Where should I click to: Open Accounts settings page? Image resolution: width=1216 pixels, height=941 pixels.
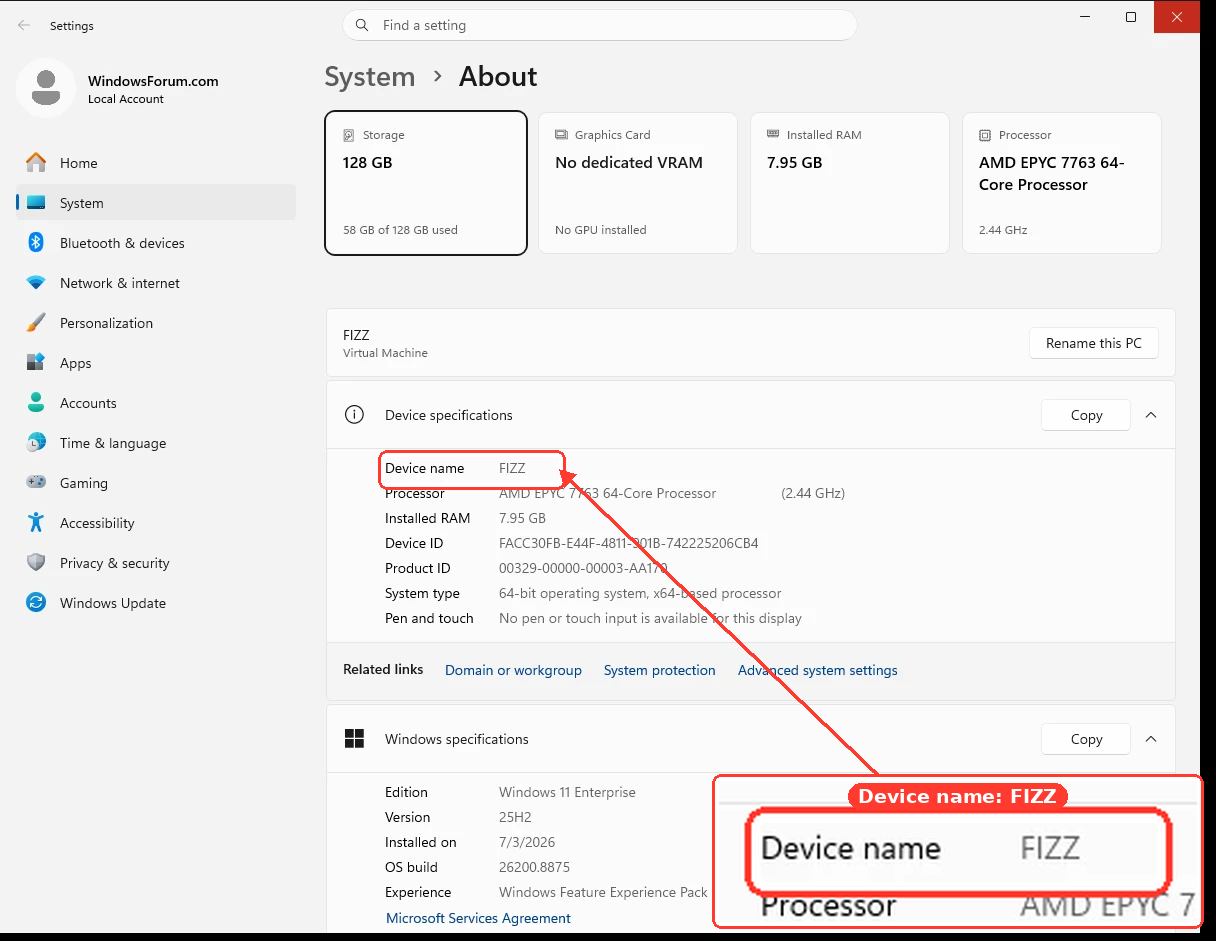coord(156,403)
